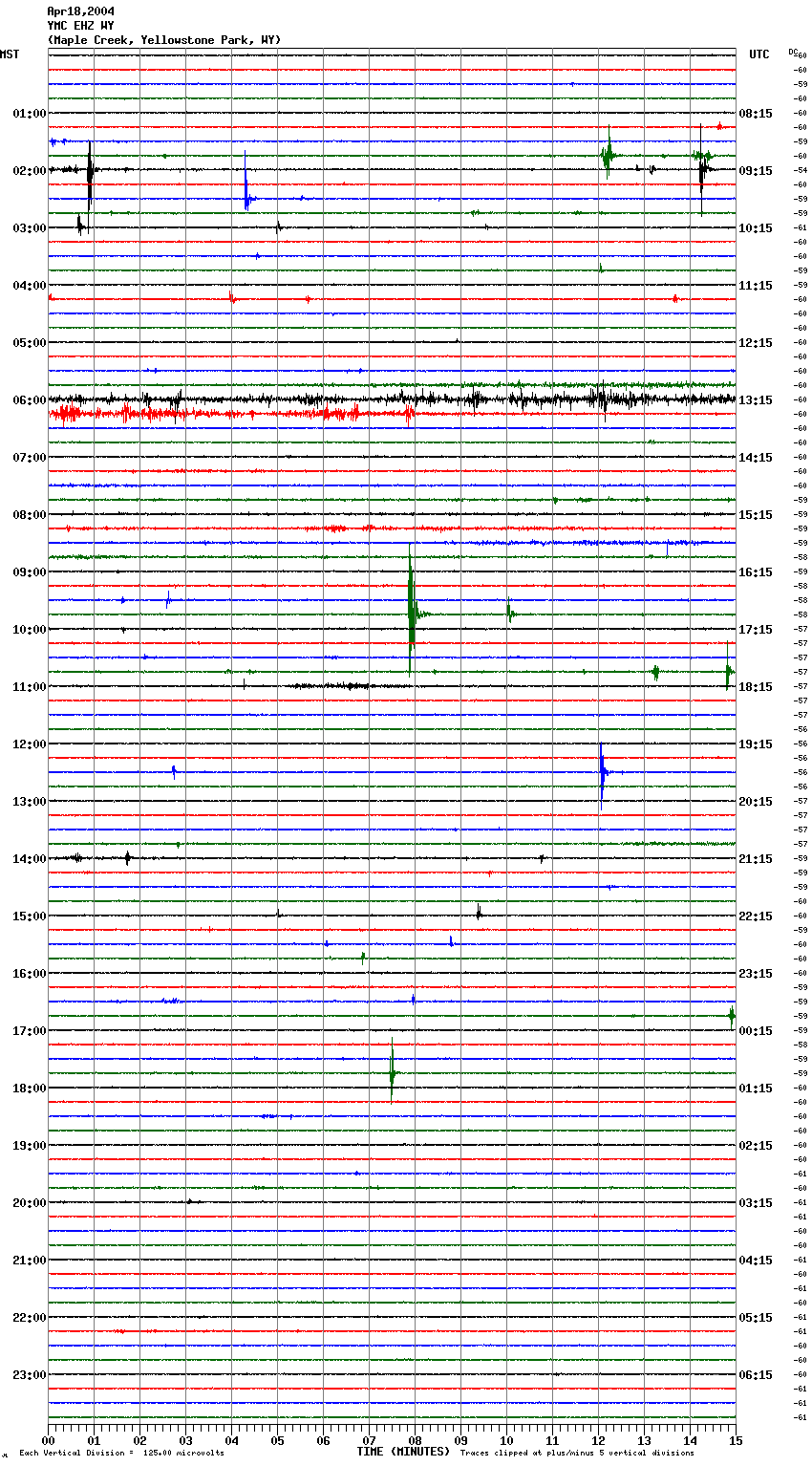
Task: Select the station code "YMC EHZ WY"
Action: pos(80,26)
